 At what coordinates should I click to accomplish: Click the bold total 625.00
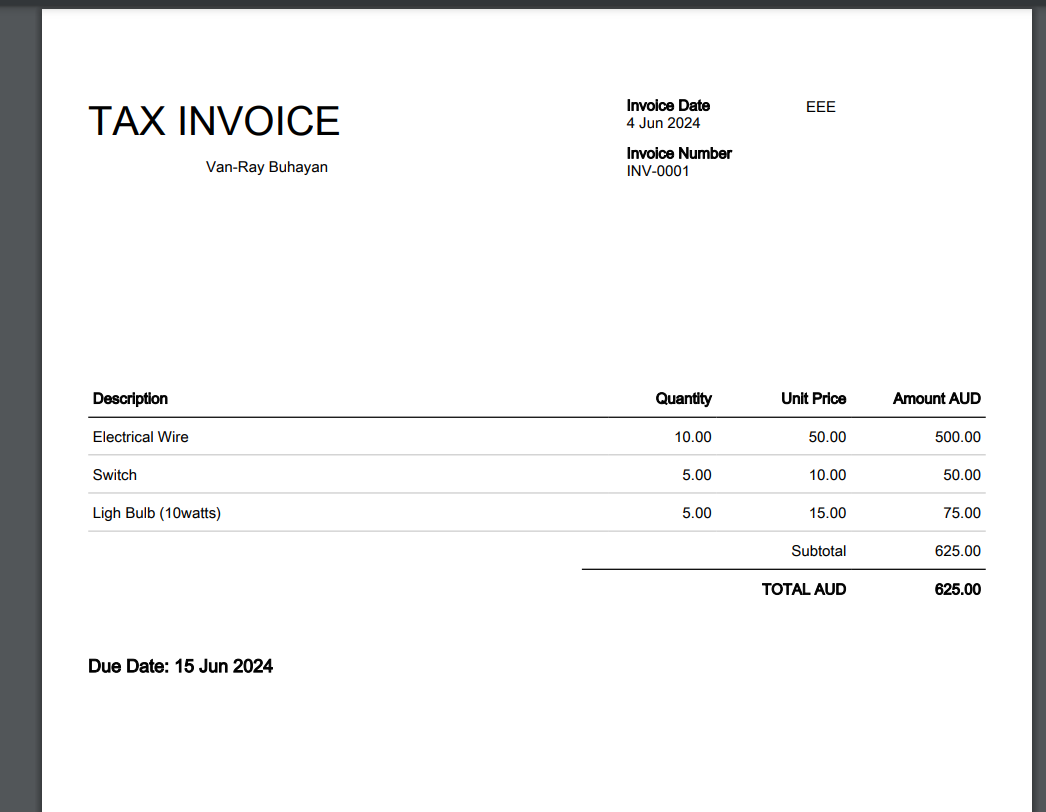957,589
